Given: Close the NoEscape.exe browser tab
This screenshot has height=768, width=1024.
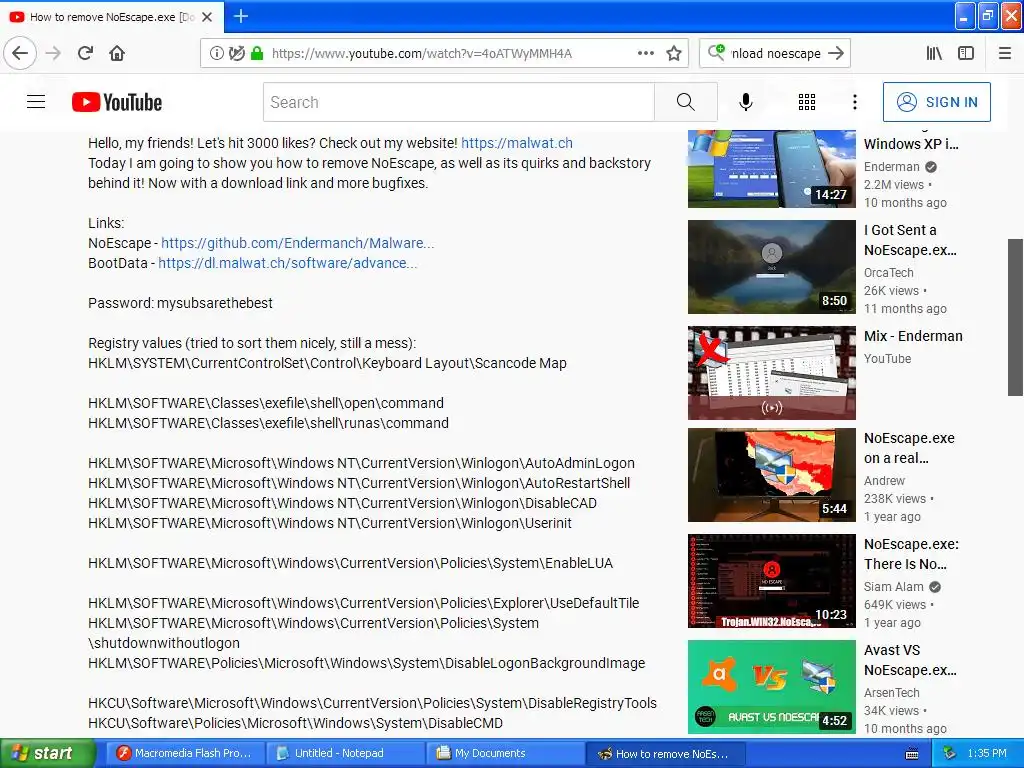Looking at the screenshot, I should tap(207, 17).
